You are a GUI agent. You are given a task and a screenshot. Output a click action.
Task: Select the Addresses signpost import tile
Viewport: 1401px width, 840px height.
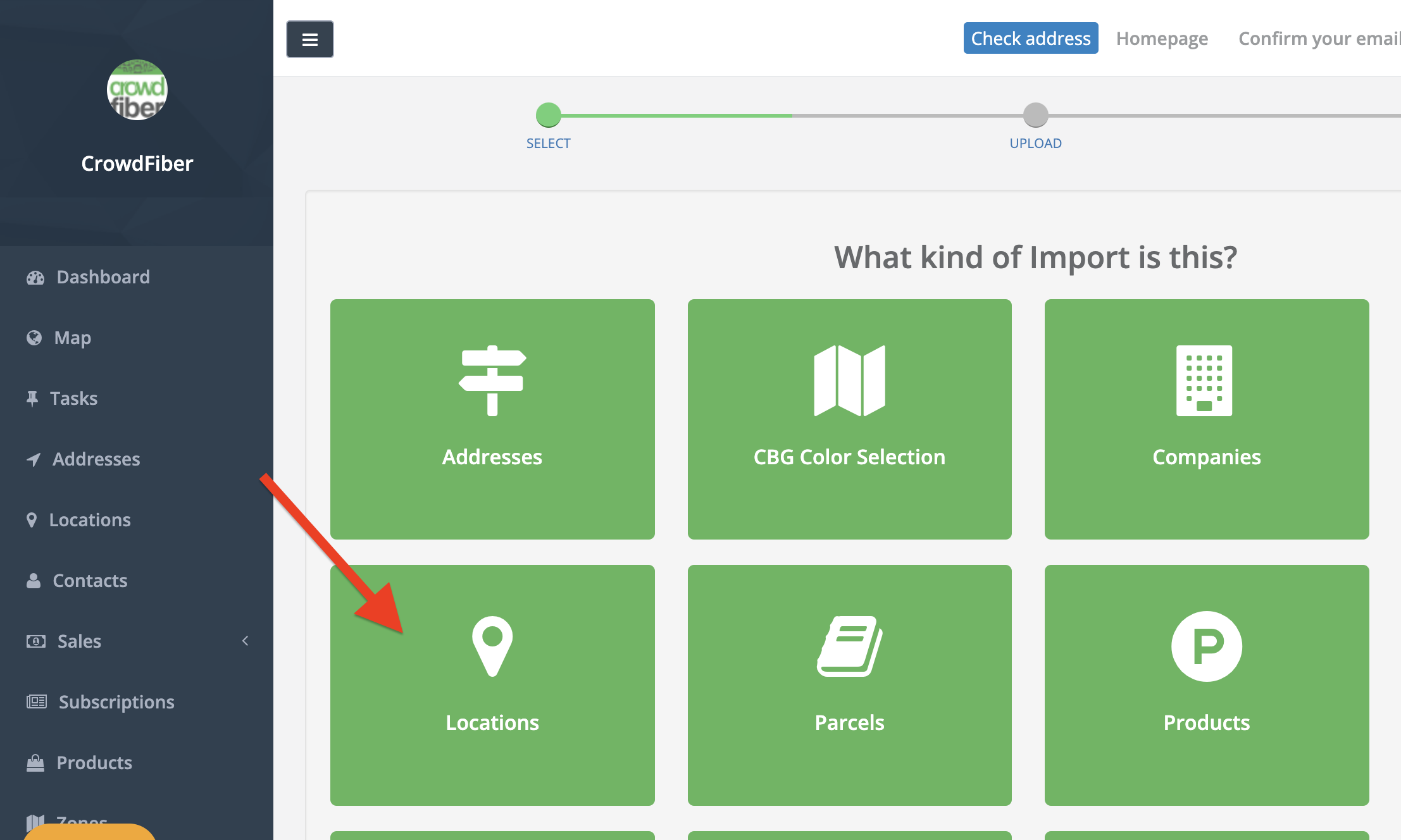point(492,419)
